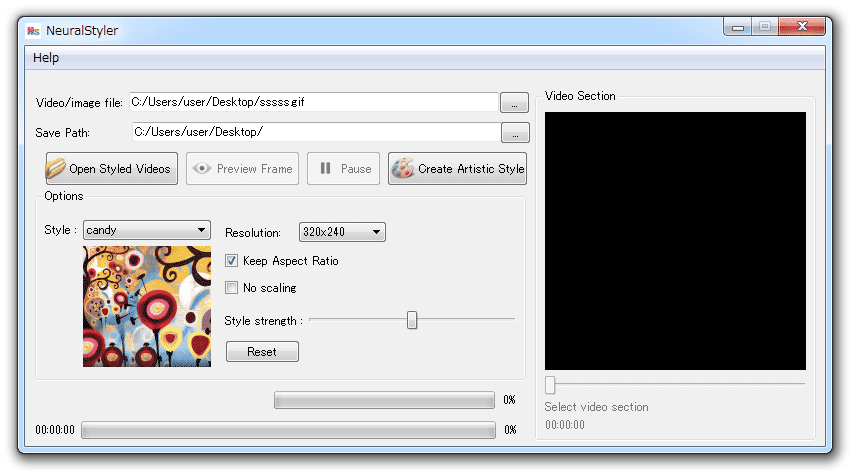853x476 pixels.
Task: Minimize the NeuralStyler window
Action: (x=738, y=27)
